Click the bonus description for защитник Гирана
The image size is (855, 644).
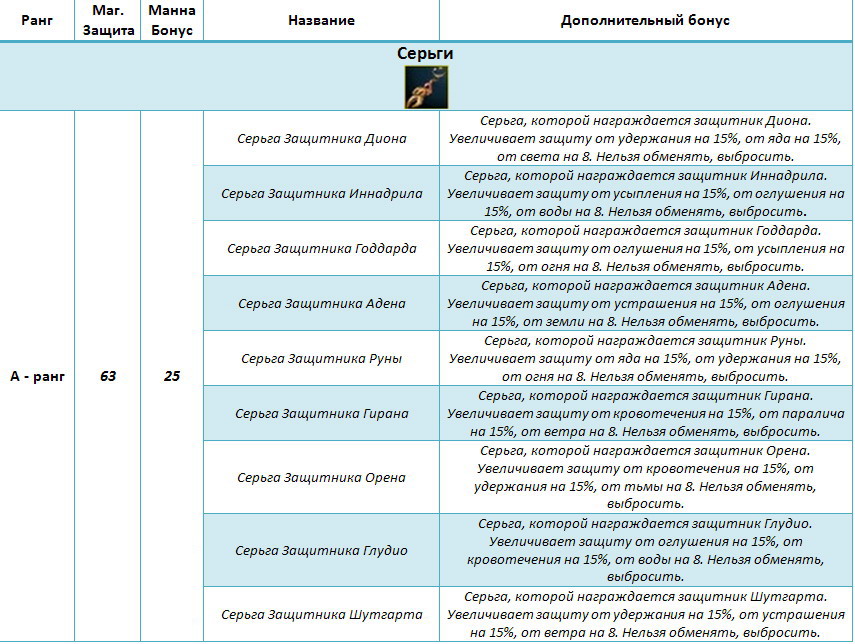(x=646, y=414)
